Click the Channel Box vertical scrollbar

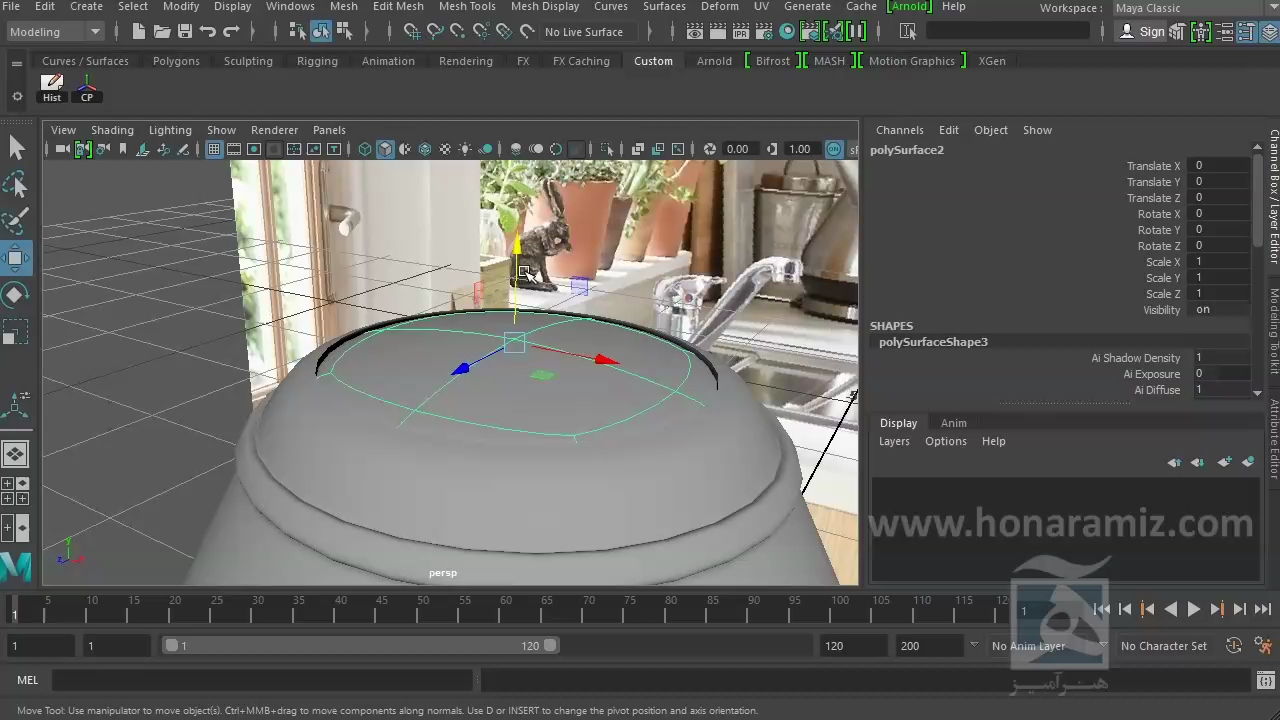point(1257,200)
